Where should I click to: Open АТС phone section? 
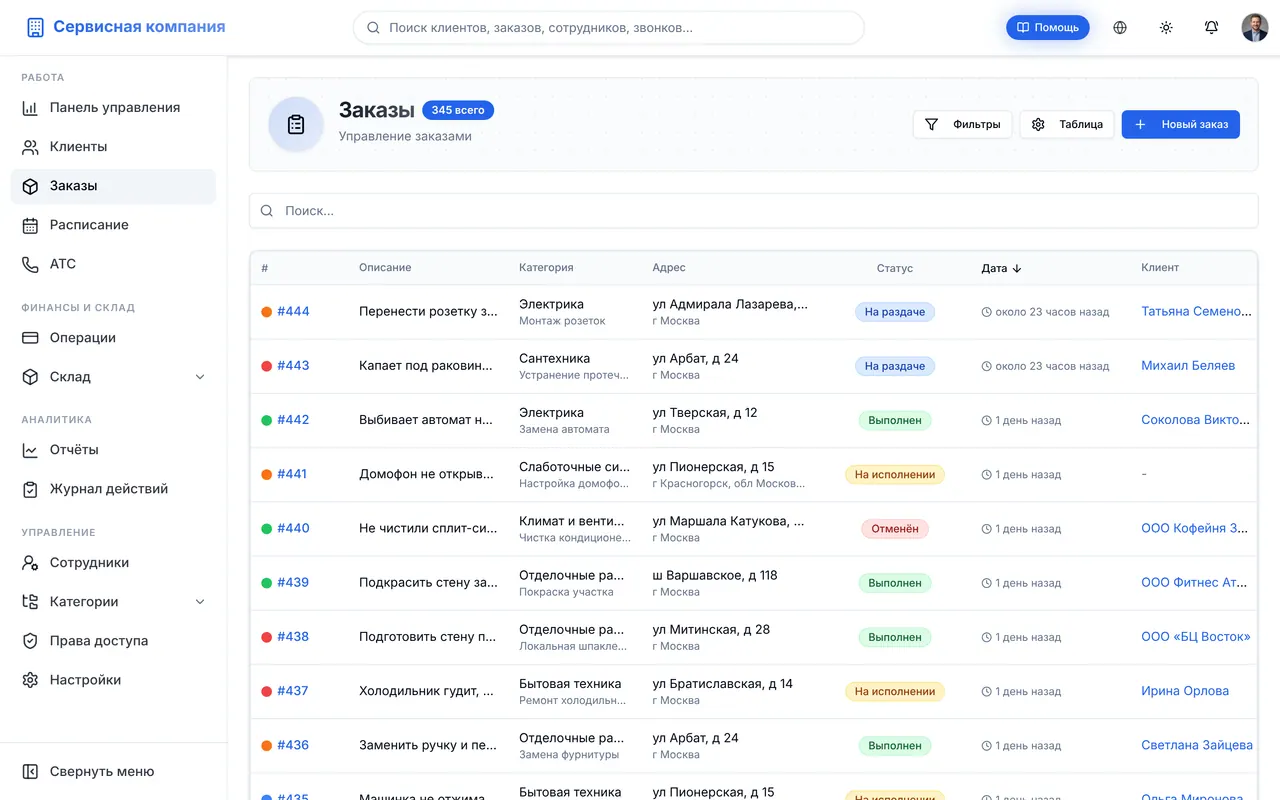[113, 264]
